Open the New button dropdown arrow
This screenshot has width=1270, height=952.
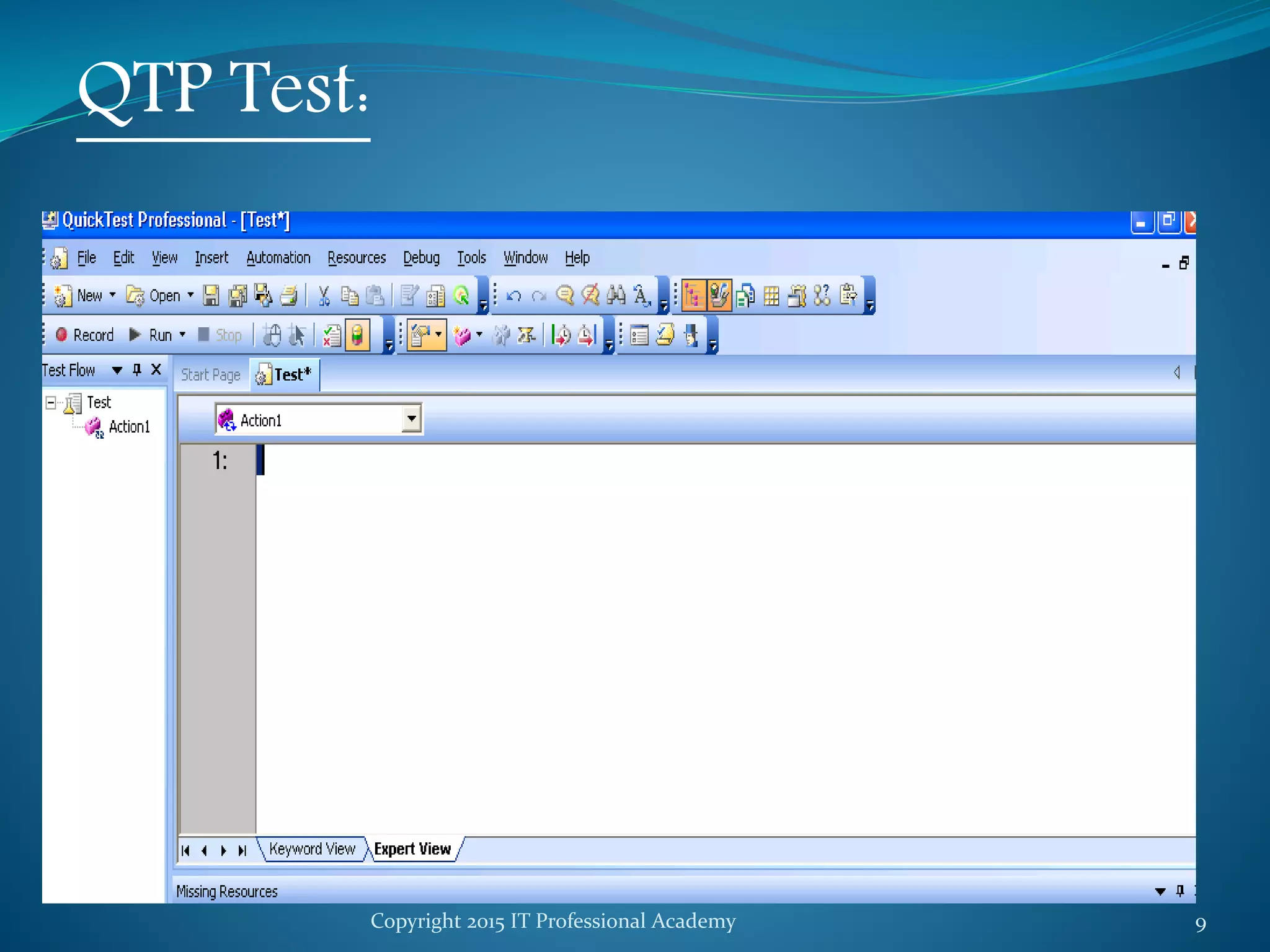click(x=113, y=295)
